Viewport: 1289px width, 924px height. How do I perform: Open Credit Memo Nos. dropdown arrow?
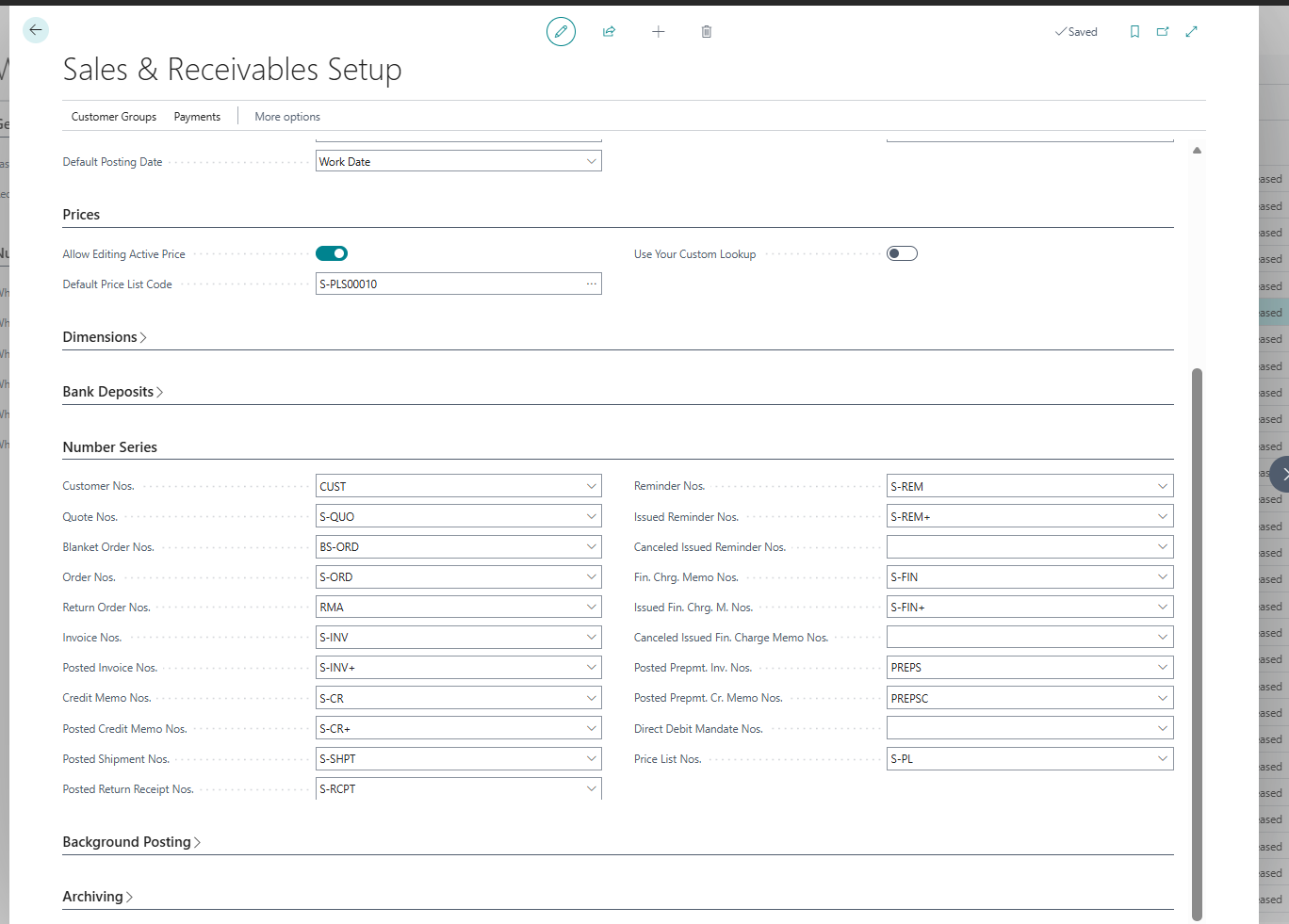592,698
